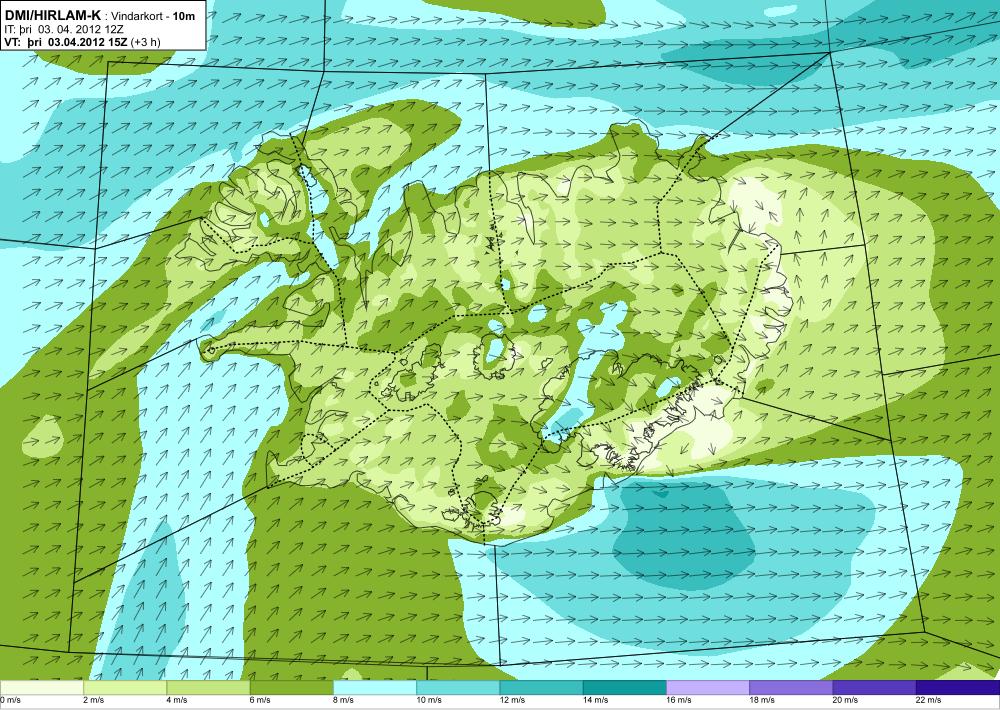The height and width of the screenshot is (710, 1000).
Task: Click the "4 m/s" legend label
Action: point(177,700)
